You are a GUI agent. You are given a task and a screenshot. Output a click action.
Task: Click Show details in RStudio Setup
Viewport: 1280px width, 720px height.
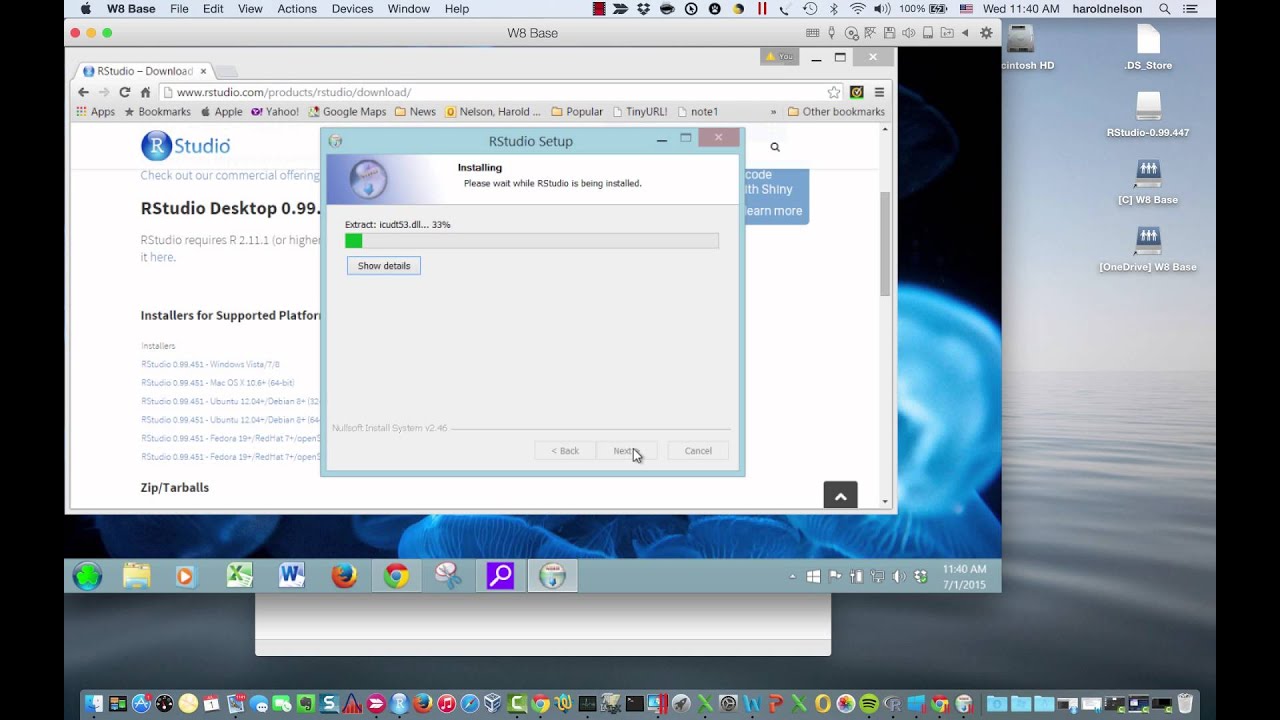click(384, 266)
